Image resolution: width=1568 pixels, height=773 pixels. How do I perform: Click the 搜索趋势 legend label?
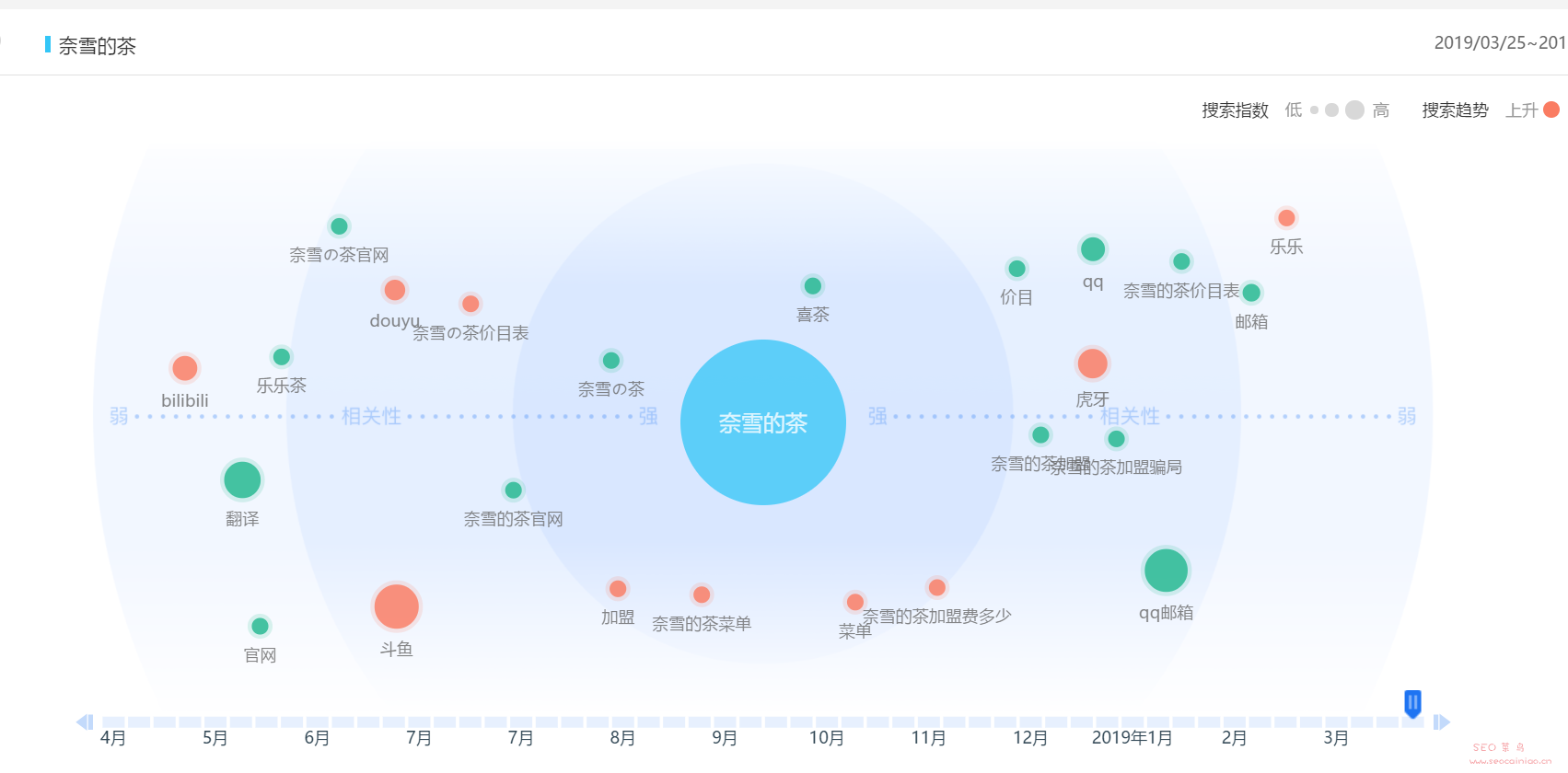[1455, 110]
